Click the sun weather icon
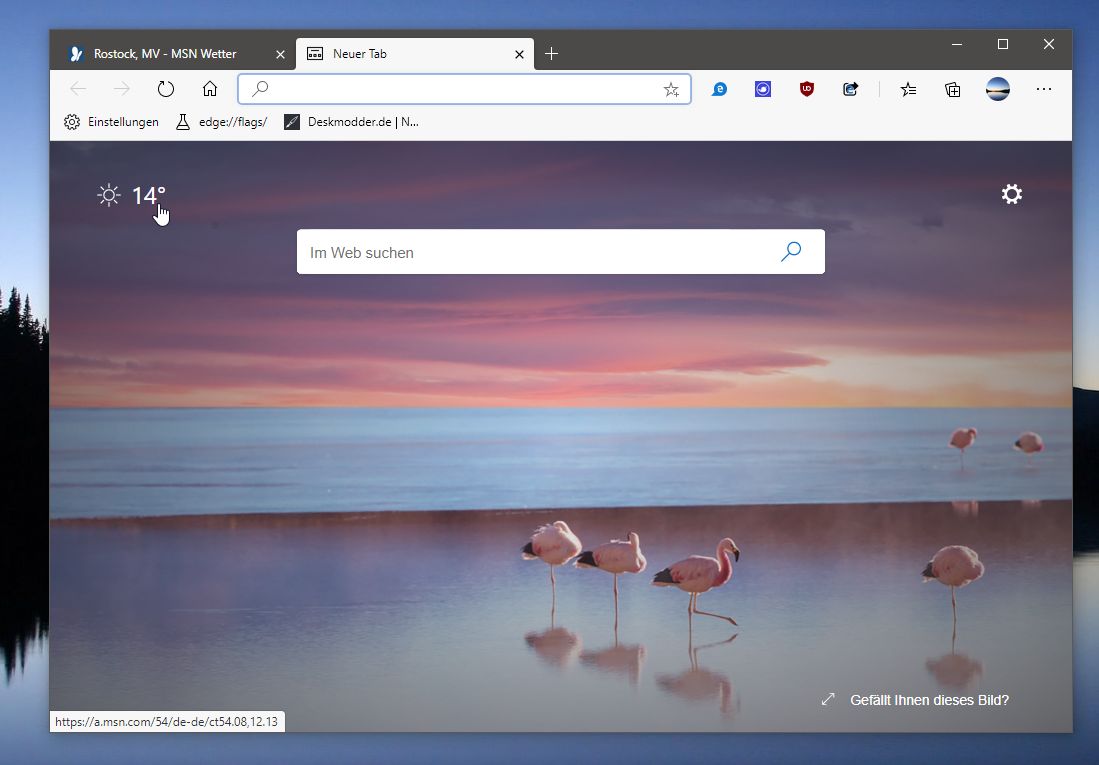 pos(109,195)
